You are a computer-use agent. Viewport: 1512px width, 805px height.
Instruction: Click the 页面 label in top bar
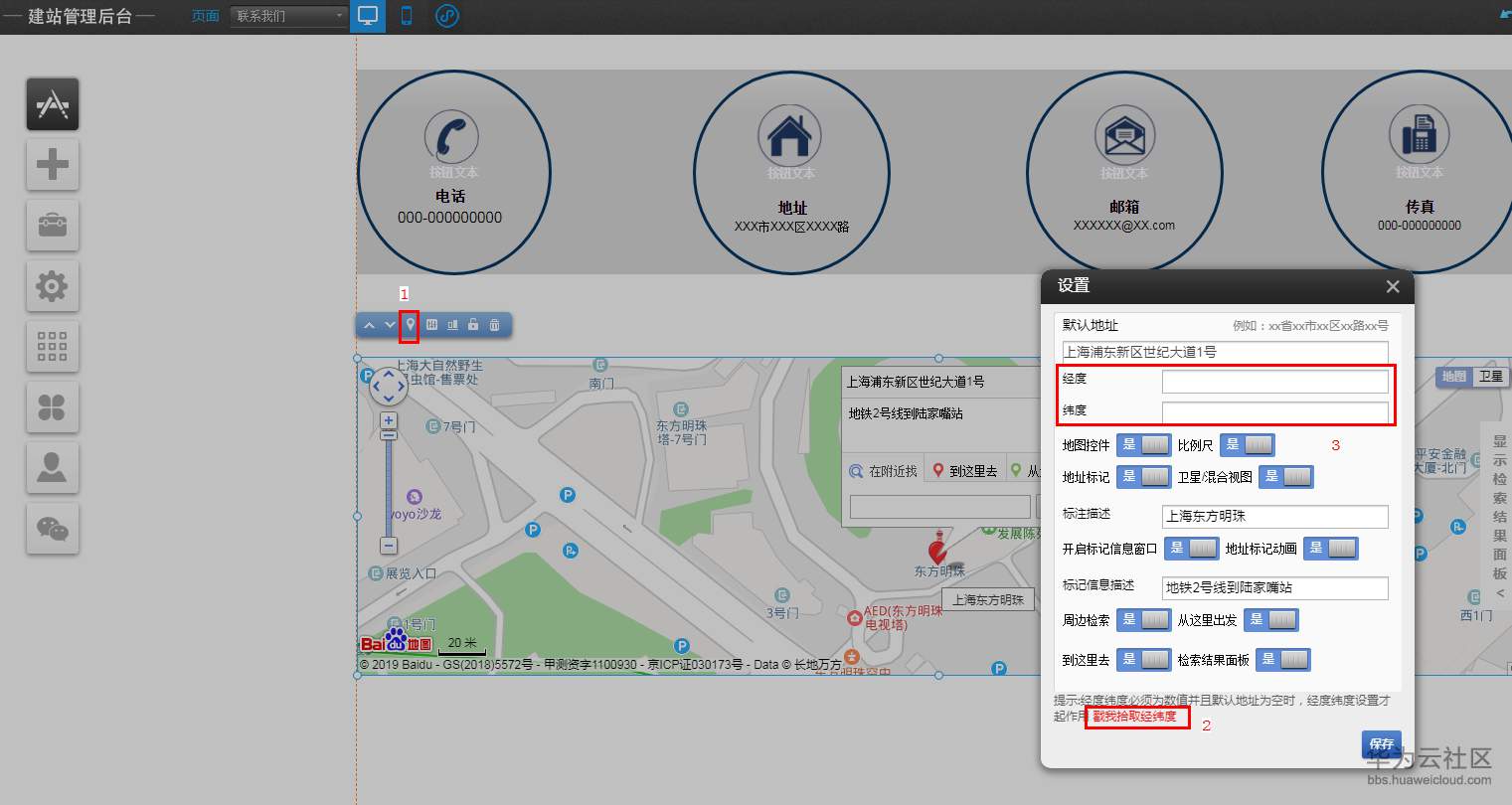(206, 16)
